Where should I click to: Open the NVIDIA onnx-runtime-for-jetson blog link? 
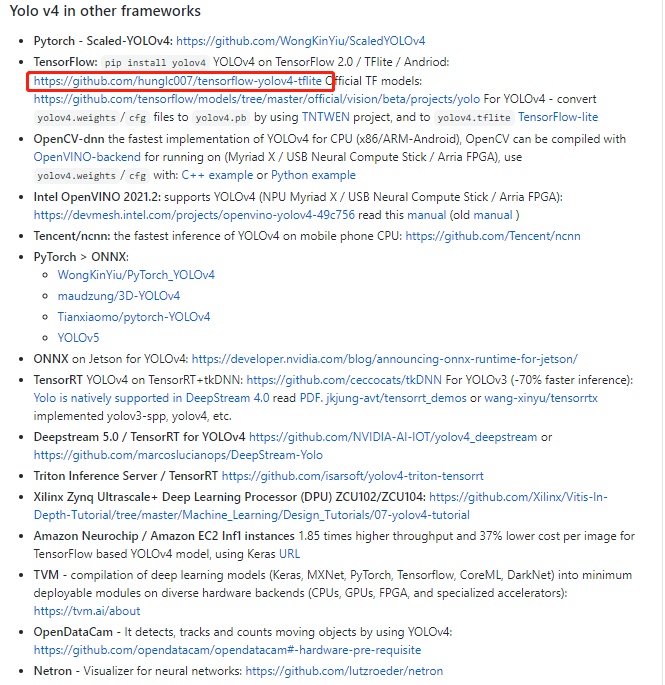pyautogui.click(x=384, y=359)
